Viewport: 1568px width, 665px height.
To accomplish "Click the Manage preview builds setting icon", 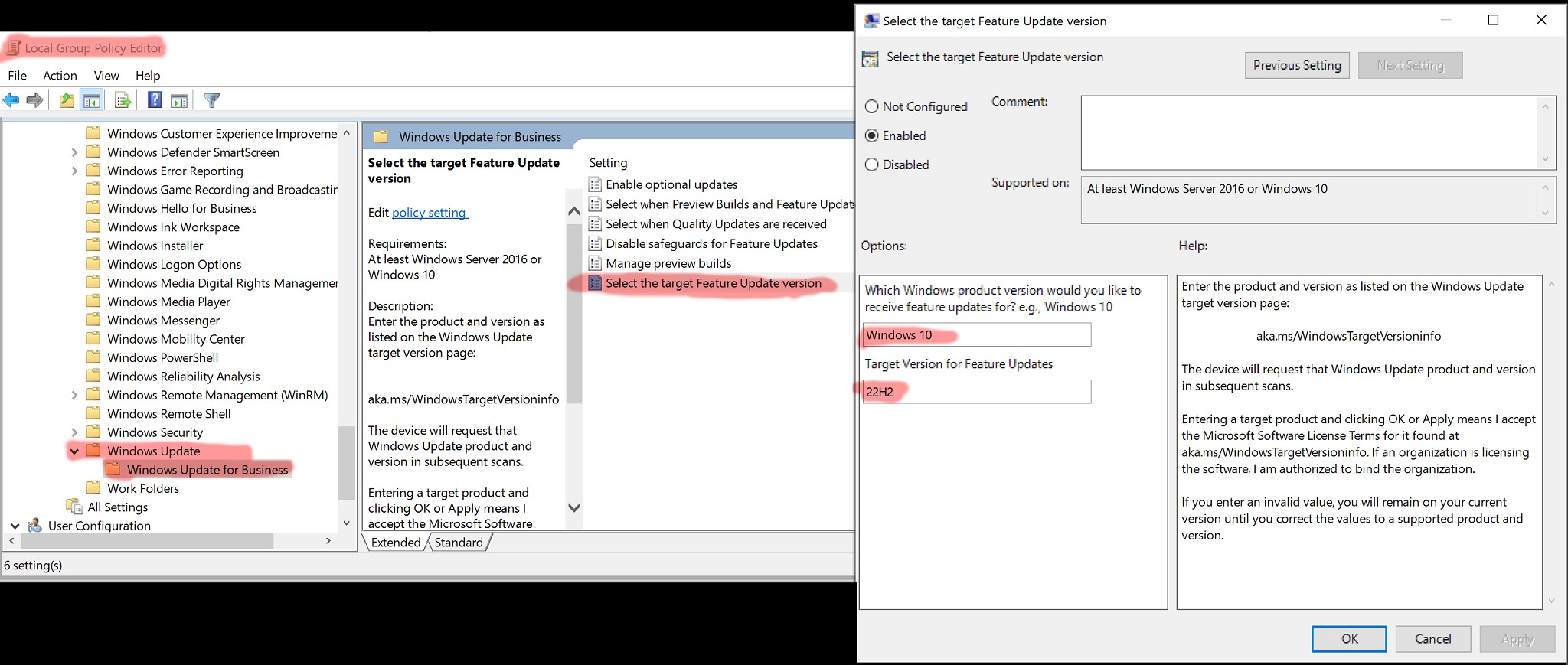I will point(595,263).
